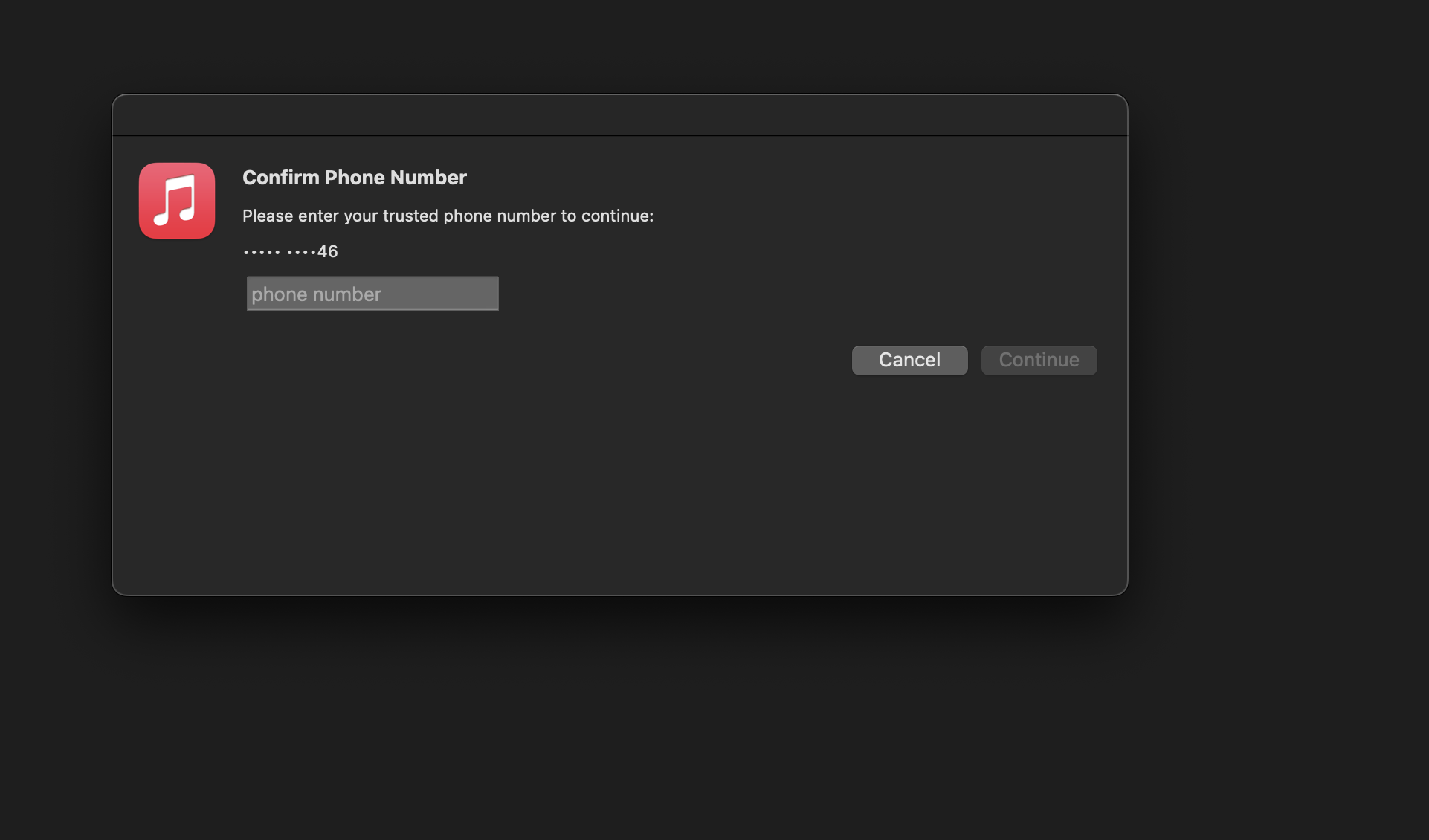This screenshot has height=840, width=1429.
Task: Click the word 'continue:' in the prompt
Action: (617, 216)
